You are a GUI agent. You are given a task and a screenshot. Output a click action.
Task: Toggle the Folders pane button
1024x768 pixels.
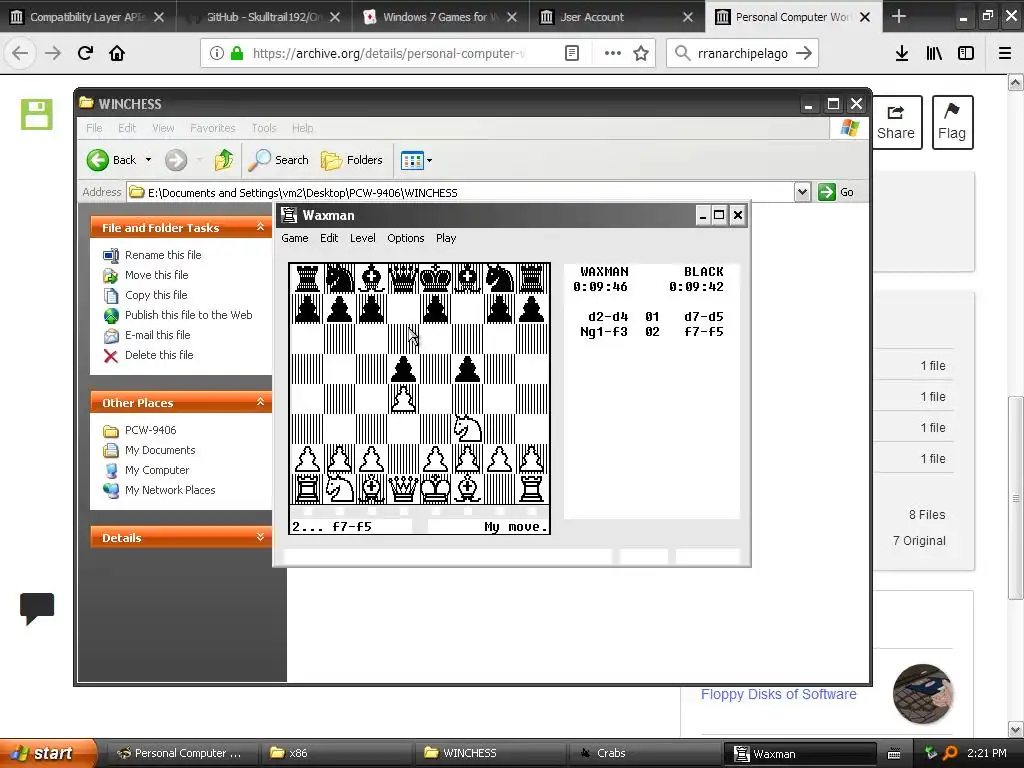click(351, 160)
